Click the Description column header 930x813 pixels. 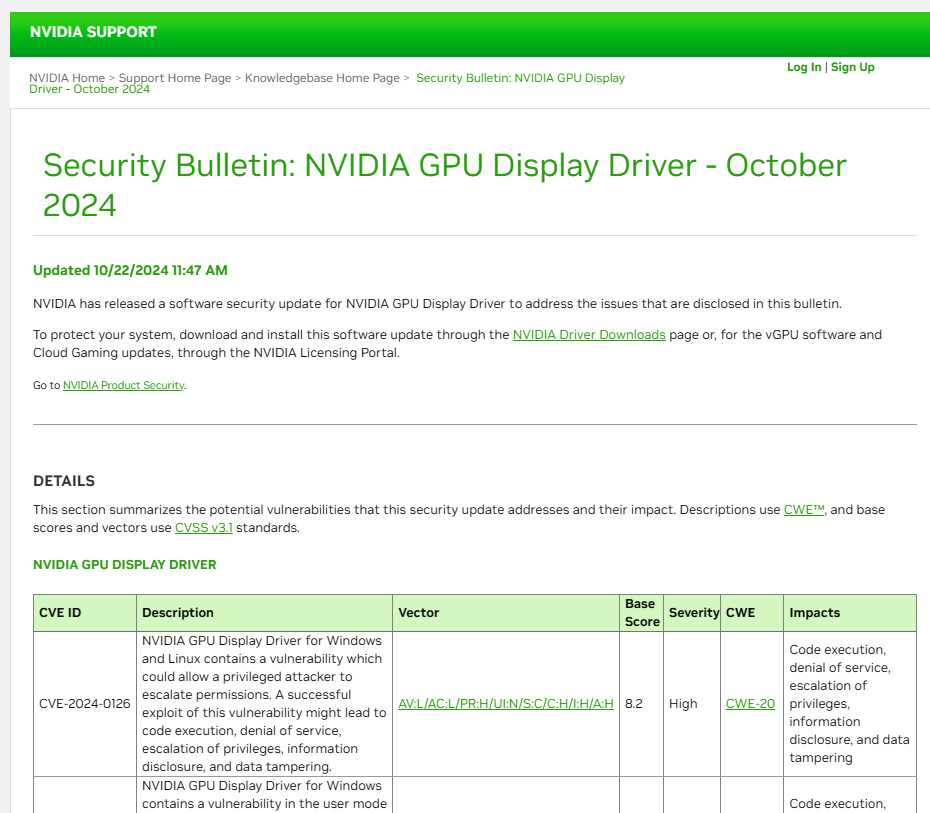pos(264,613)
